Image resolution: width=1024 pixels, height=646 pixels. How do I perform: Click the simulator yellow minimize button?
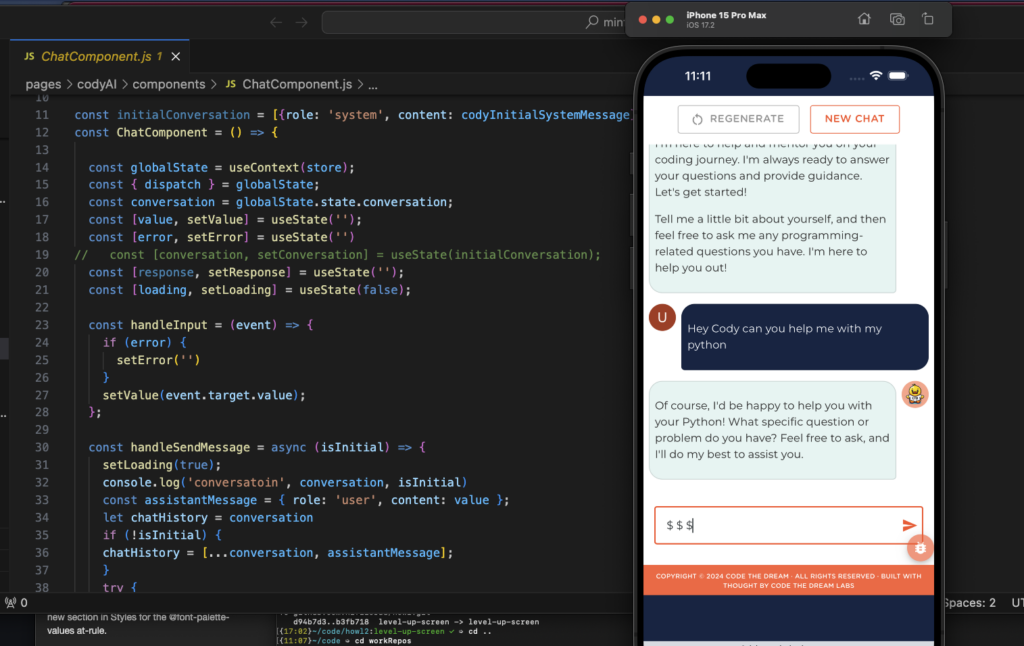coord(656,20)
